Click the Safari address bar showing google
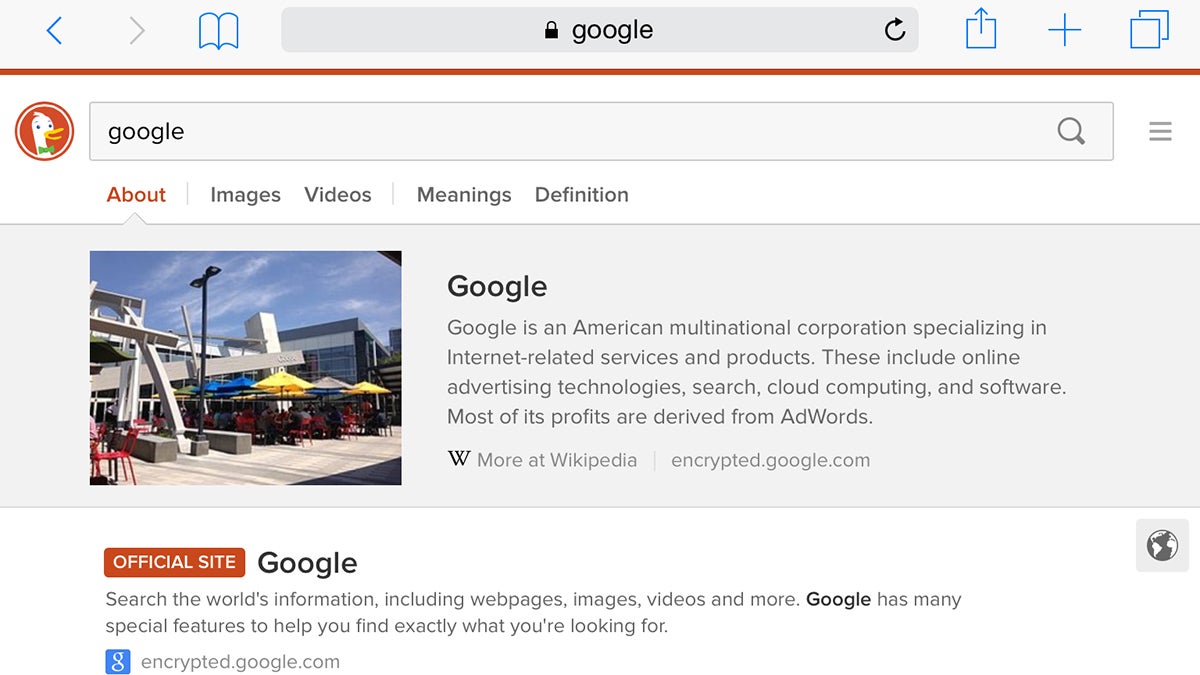 pyautogui.click(x=600, y=30)
